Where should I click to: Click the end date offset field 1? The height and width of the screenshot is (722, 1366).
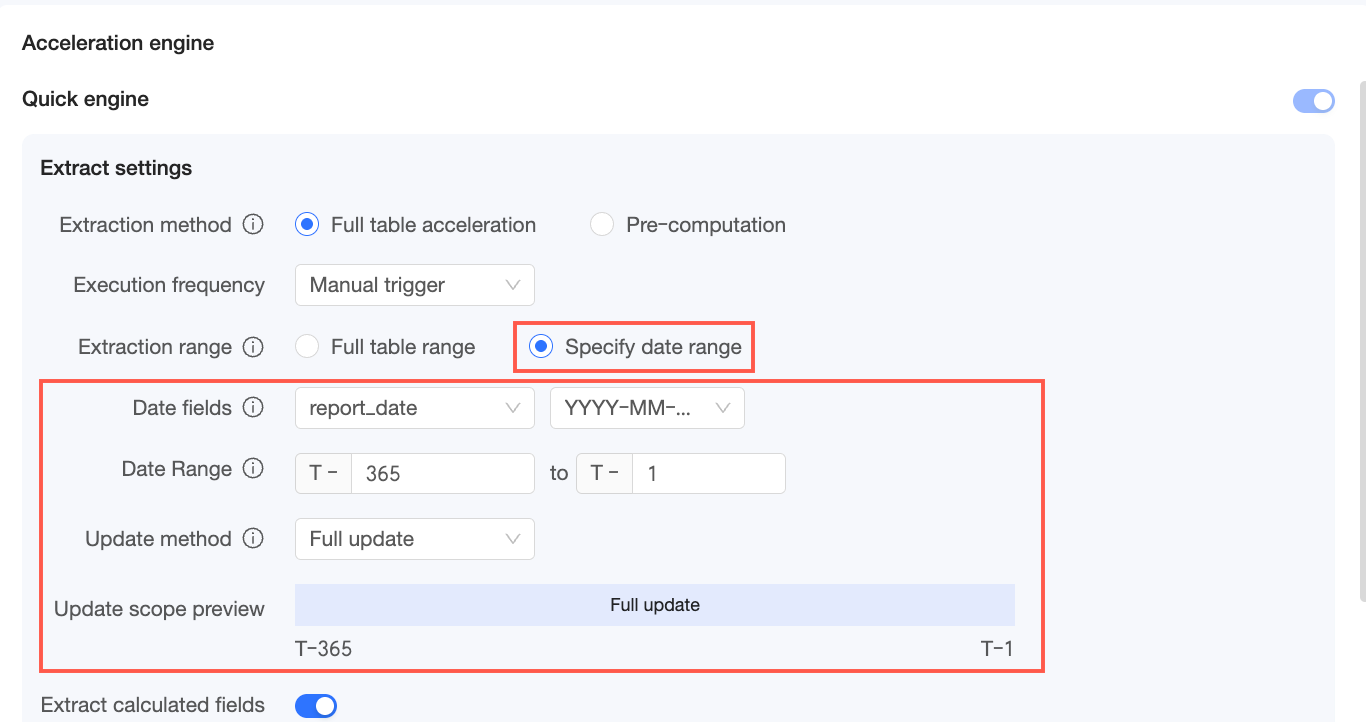708,473
